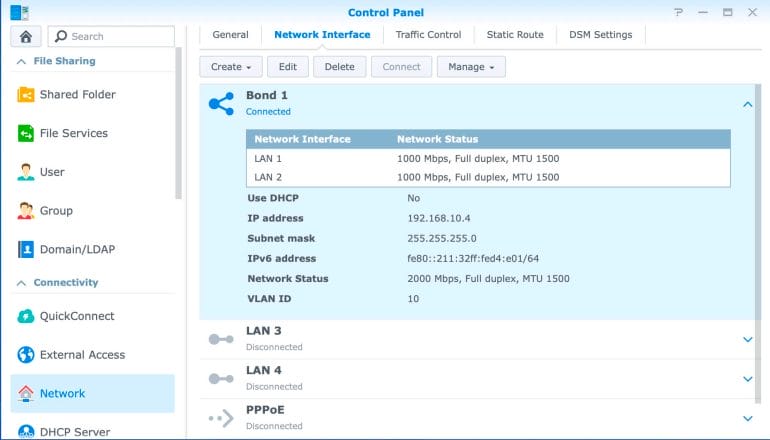The height and width of the screenshot is (440, 770).
Task: Expand the LAN 4 details
Action: pos(747,379)
